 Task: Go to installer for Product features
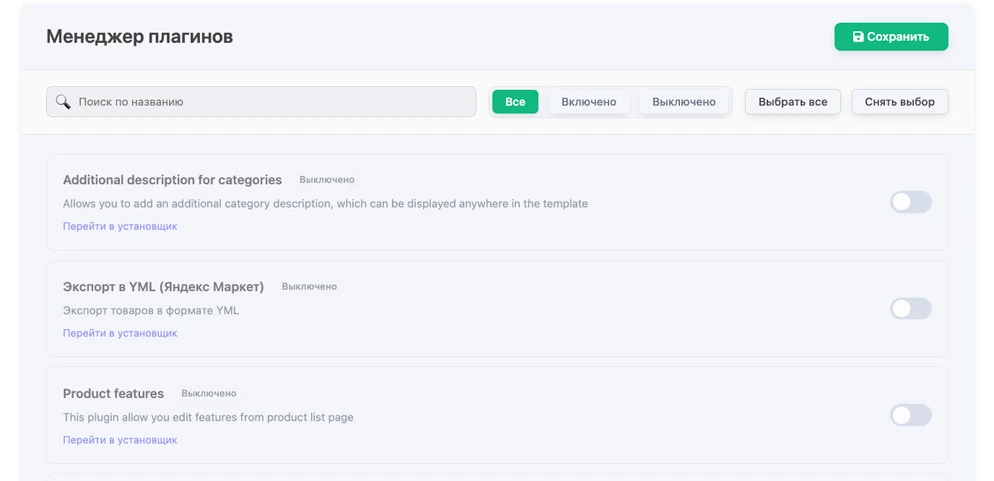point(120,440)
